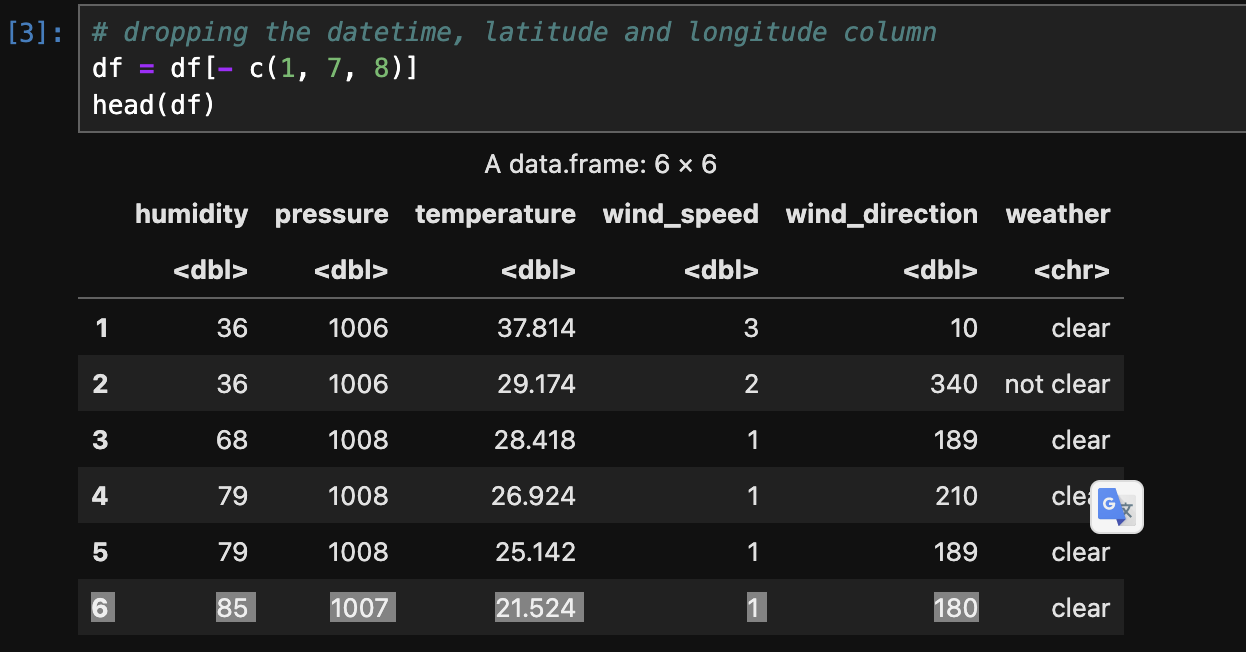Click the cell 3 code input area
Viewport: 1246px width, 652px height.
[662, 68]
